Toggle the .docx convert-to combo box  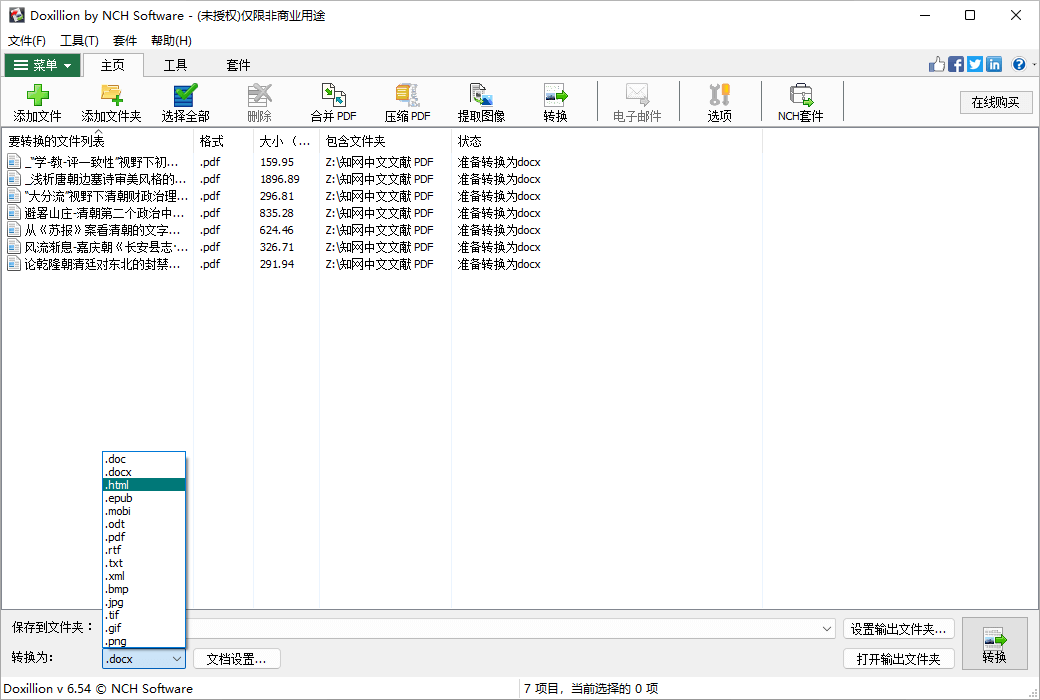click(x=144, y=659)
